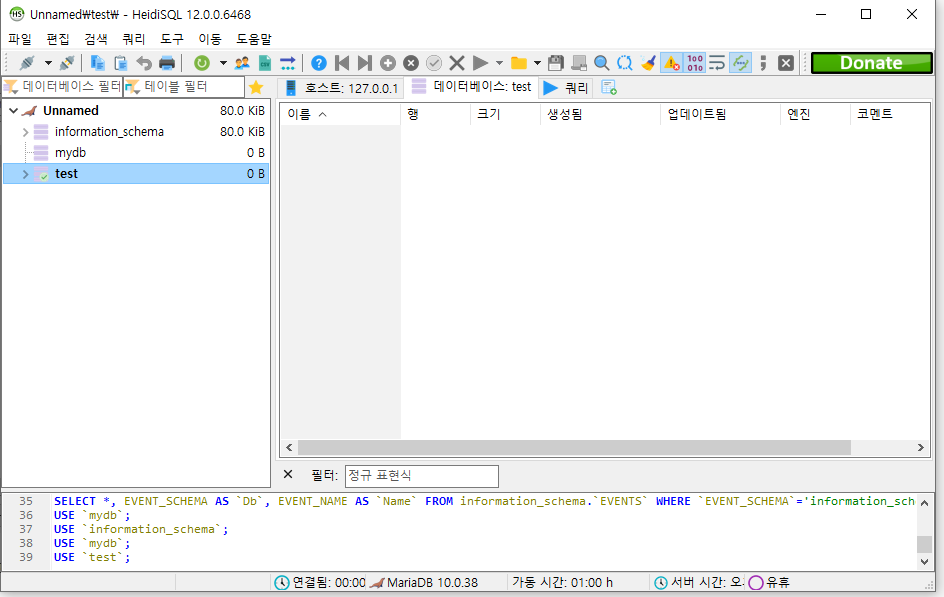Close the filter panel X button

(288, 475)
